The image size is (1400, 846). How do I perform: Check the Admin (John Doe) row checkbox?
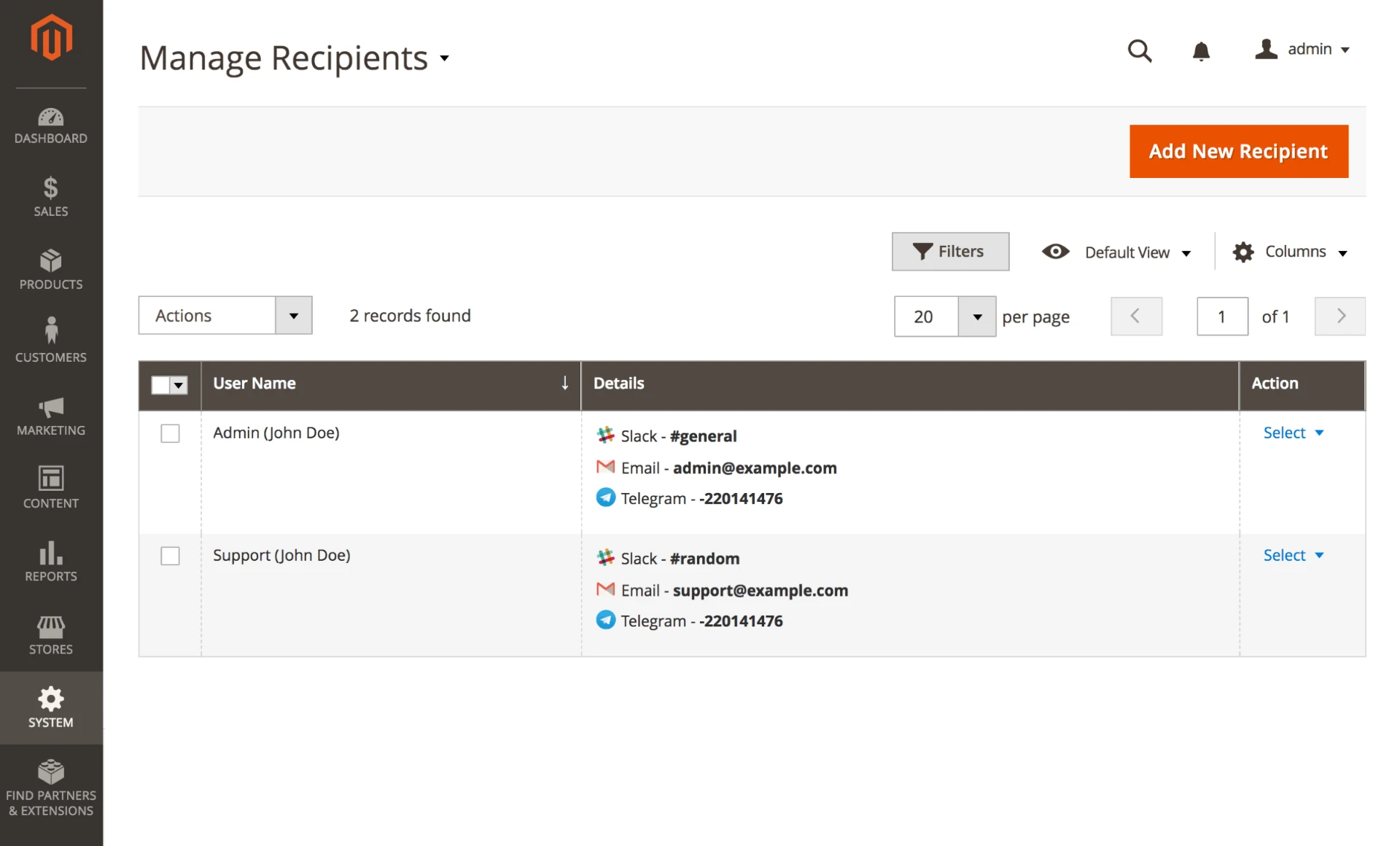170,433
